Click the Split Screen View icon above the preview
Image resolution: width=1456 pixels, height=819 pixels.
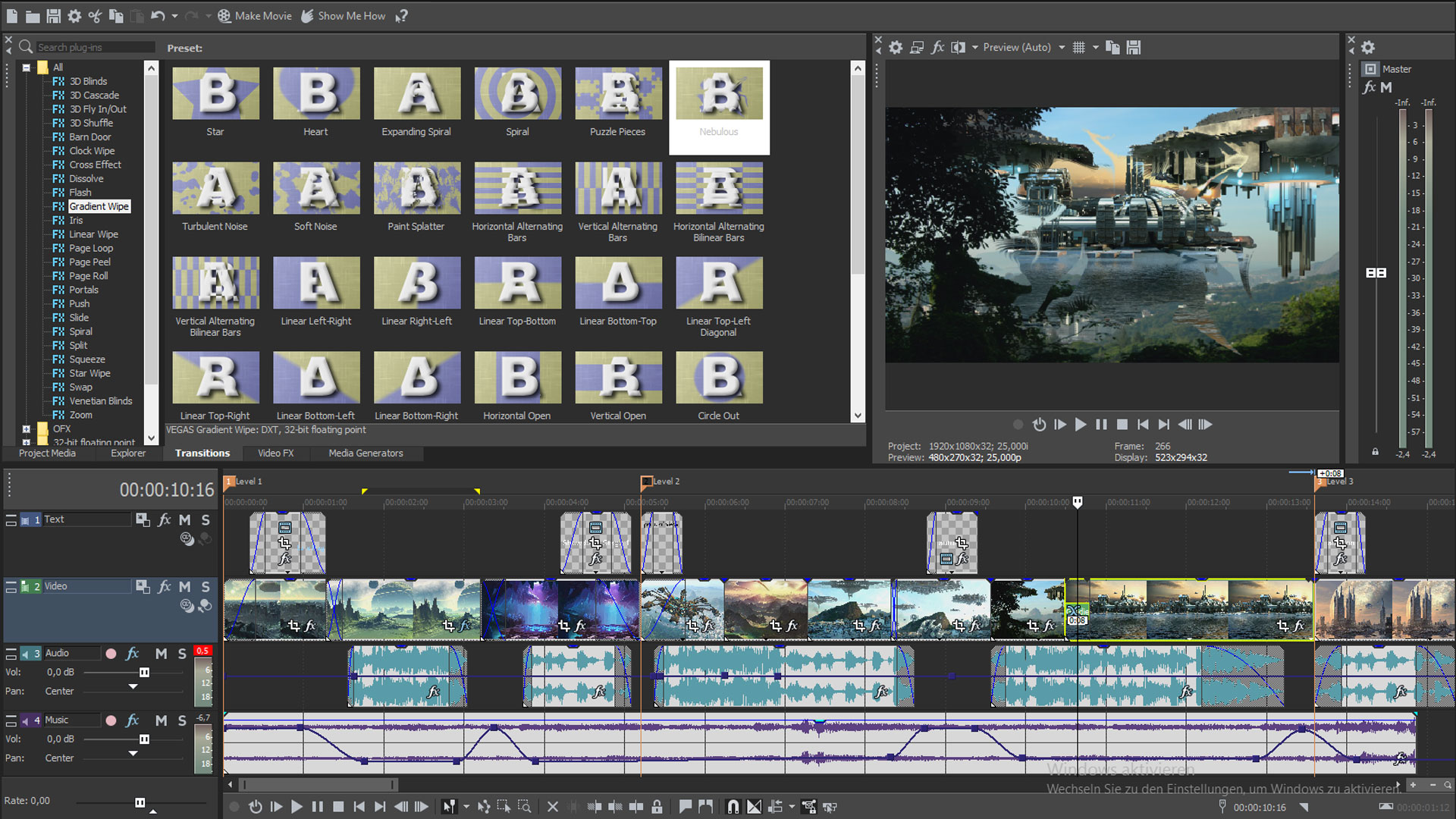tap(956, 47)
